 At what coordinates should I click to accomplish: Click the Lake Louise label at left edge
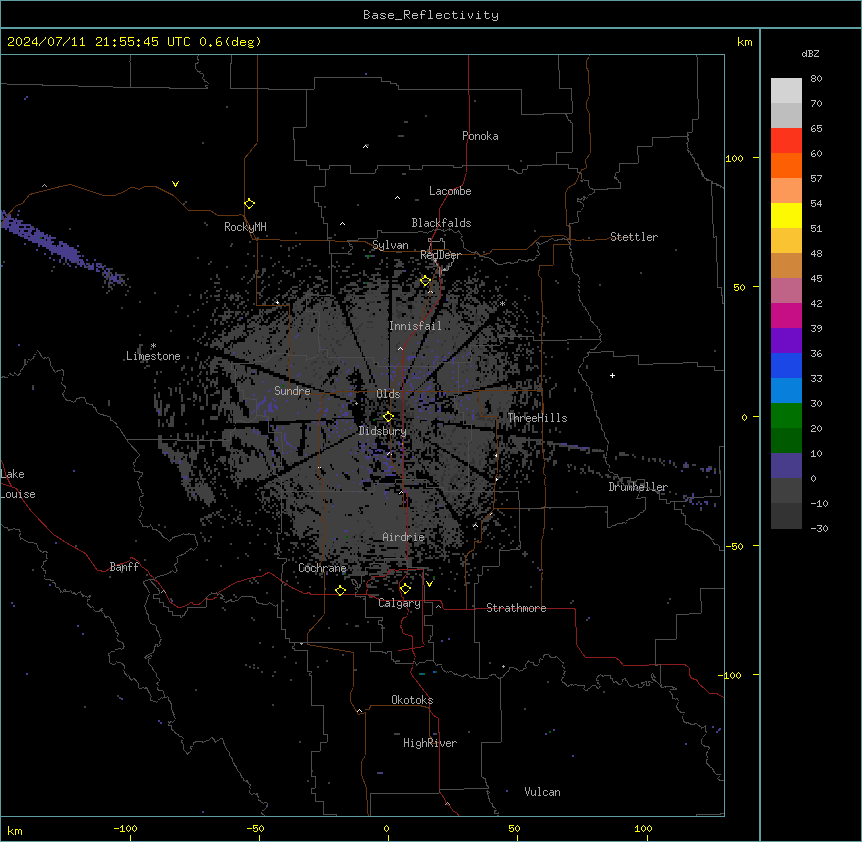(x=18, y=484)
